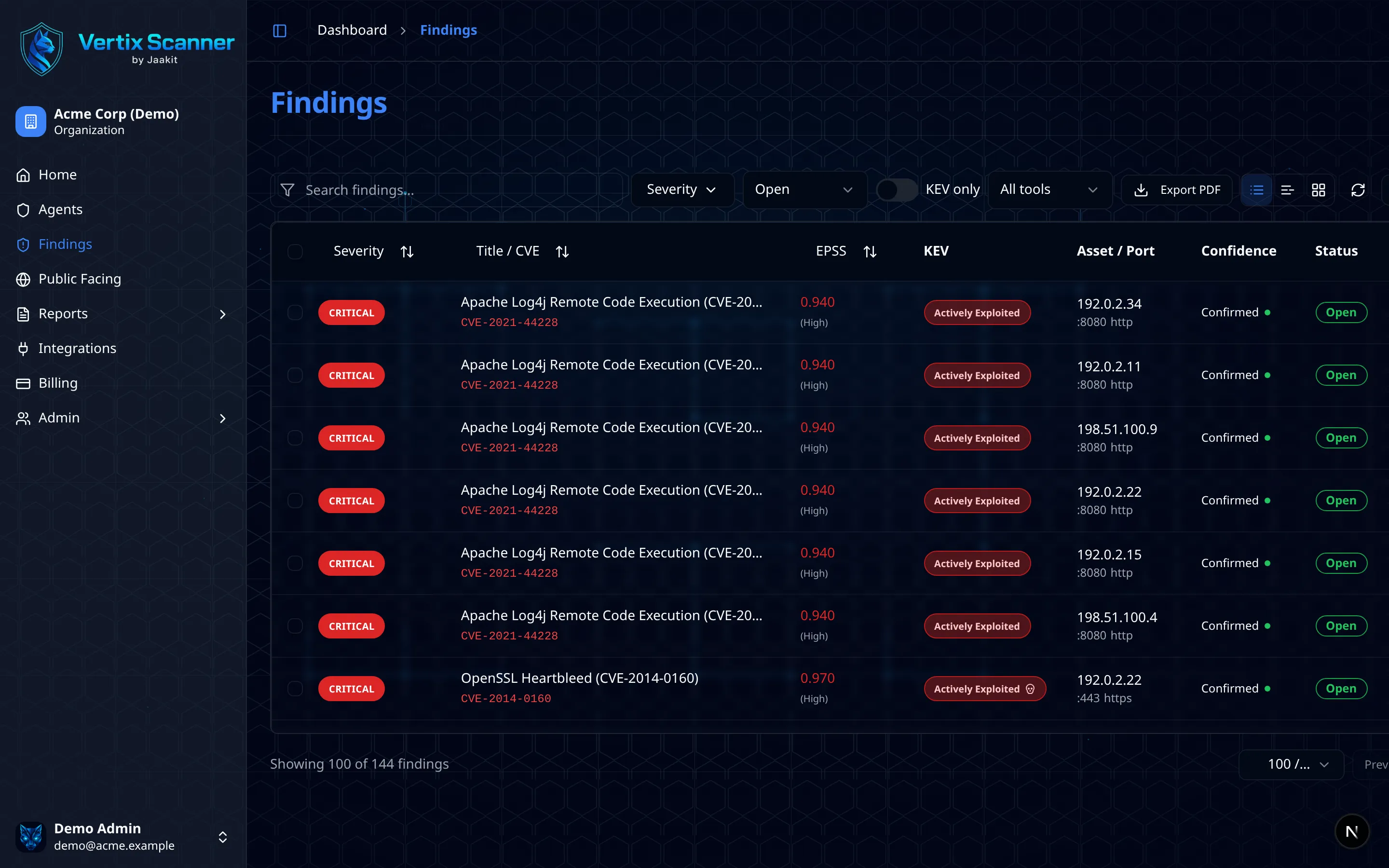Select checkbox for 192.0.2.34 finding
This screenshot has height=868, width=1389.
(295, 312)
